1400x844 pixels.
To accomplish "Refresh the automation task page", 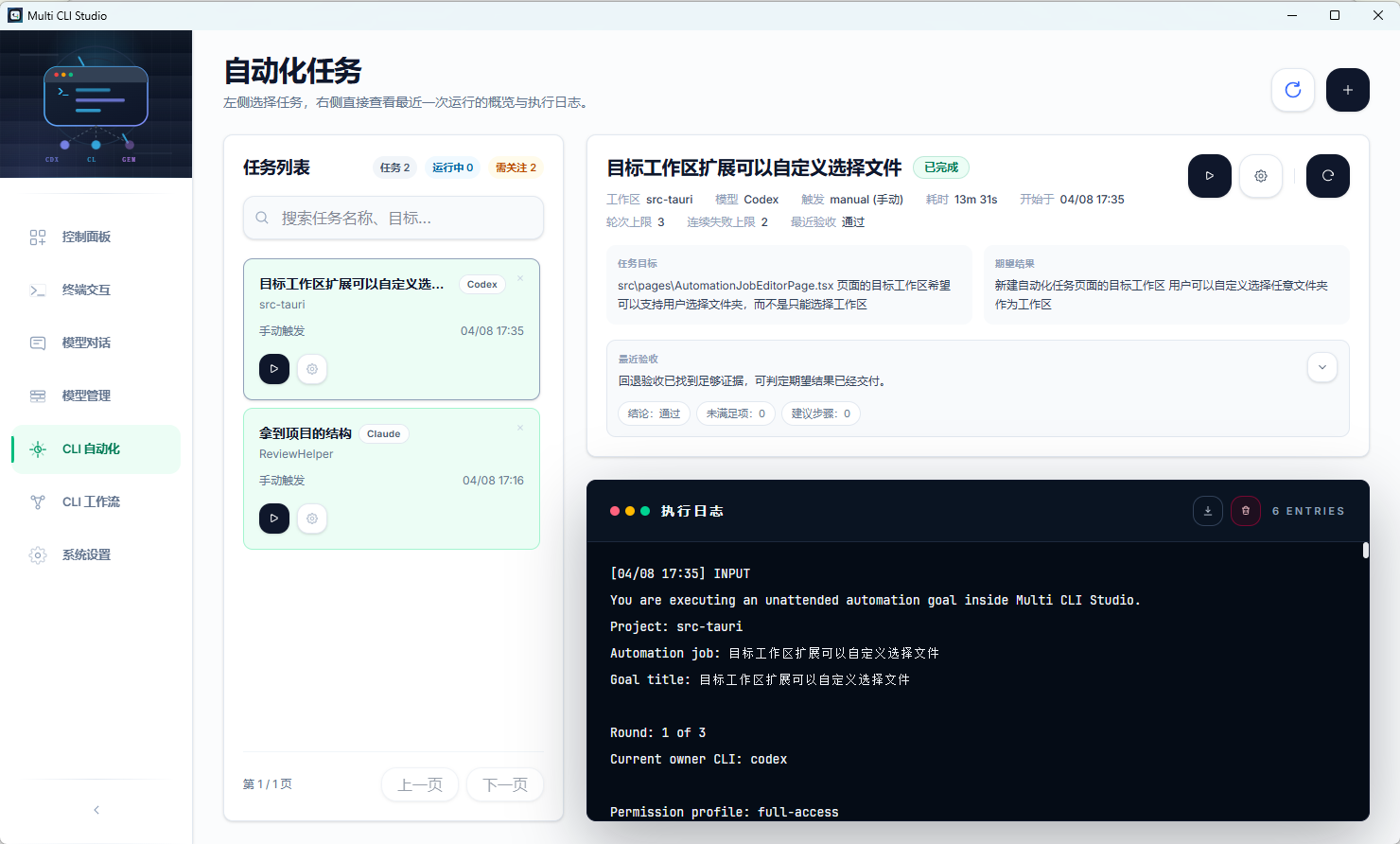I will click(1293, 90).
